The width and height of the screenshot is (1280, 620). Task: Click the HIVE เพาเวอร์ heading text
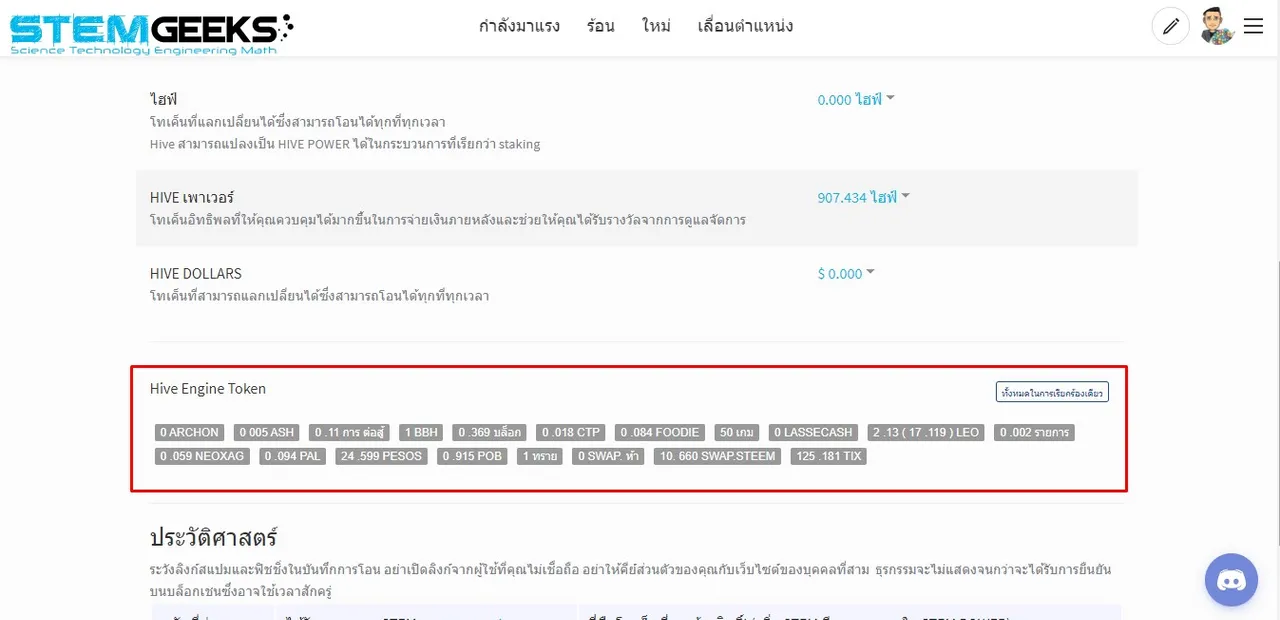[x=192, y=197]
